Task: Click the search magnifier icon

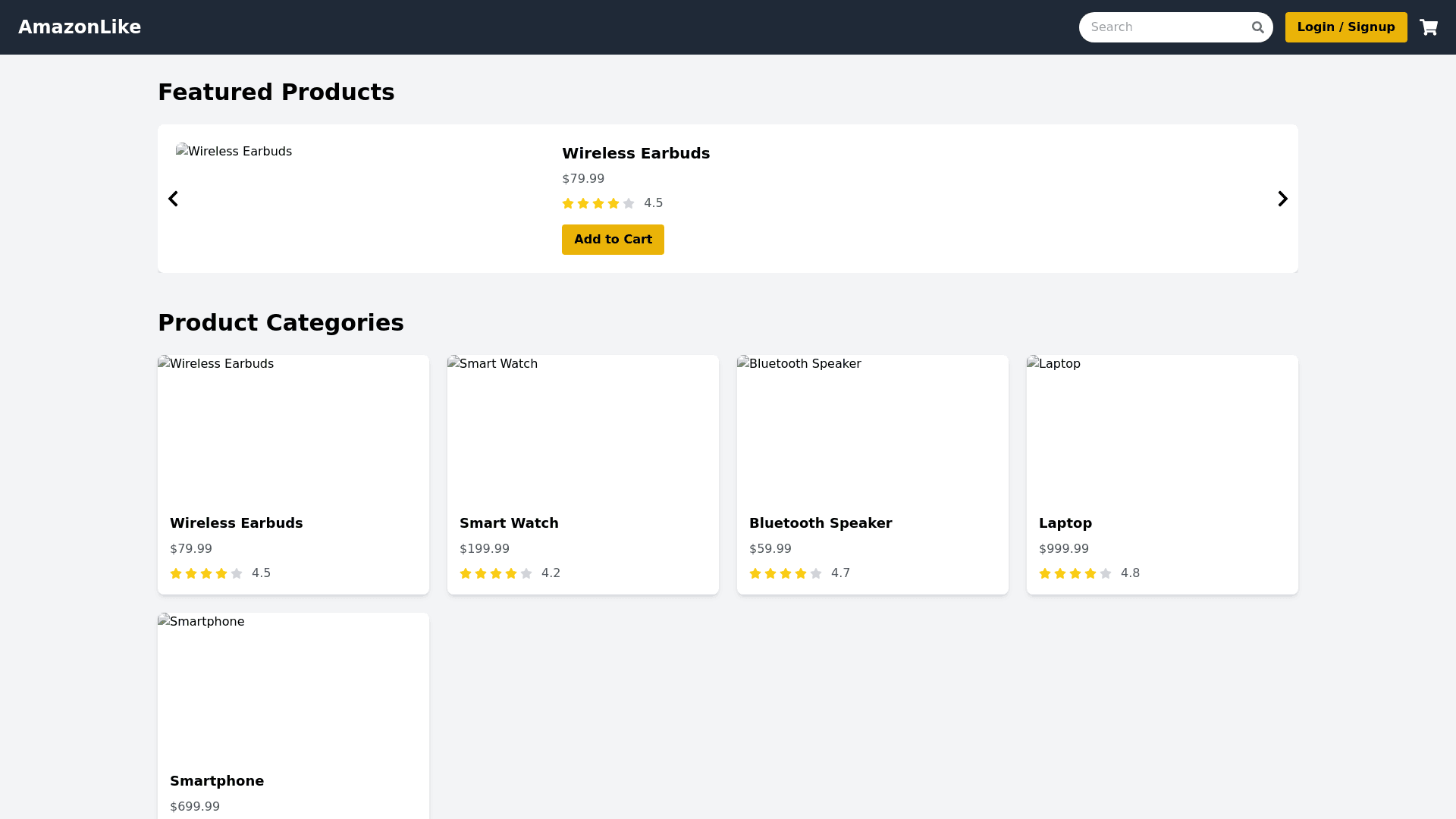Action: (x=1257, y=27)
